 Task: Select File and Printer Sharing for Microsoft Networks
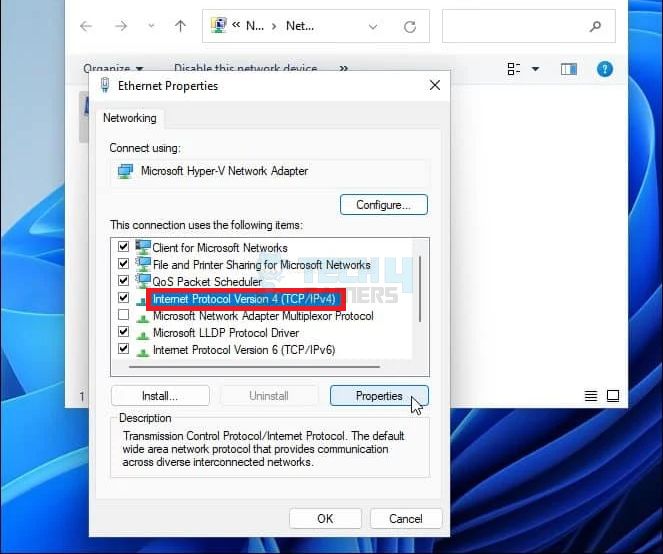[x=261, y=265]
